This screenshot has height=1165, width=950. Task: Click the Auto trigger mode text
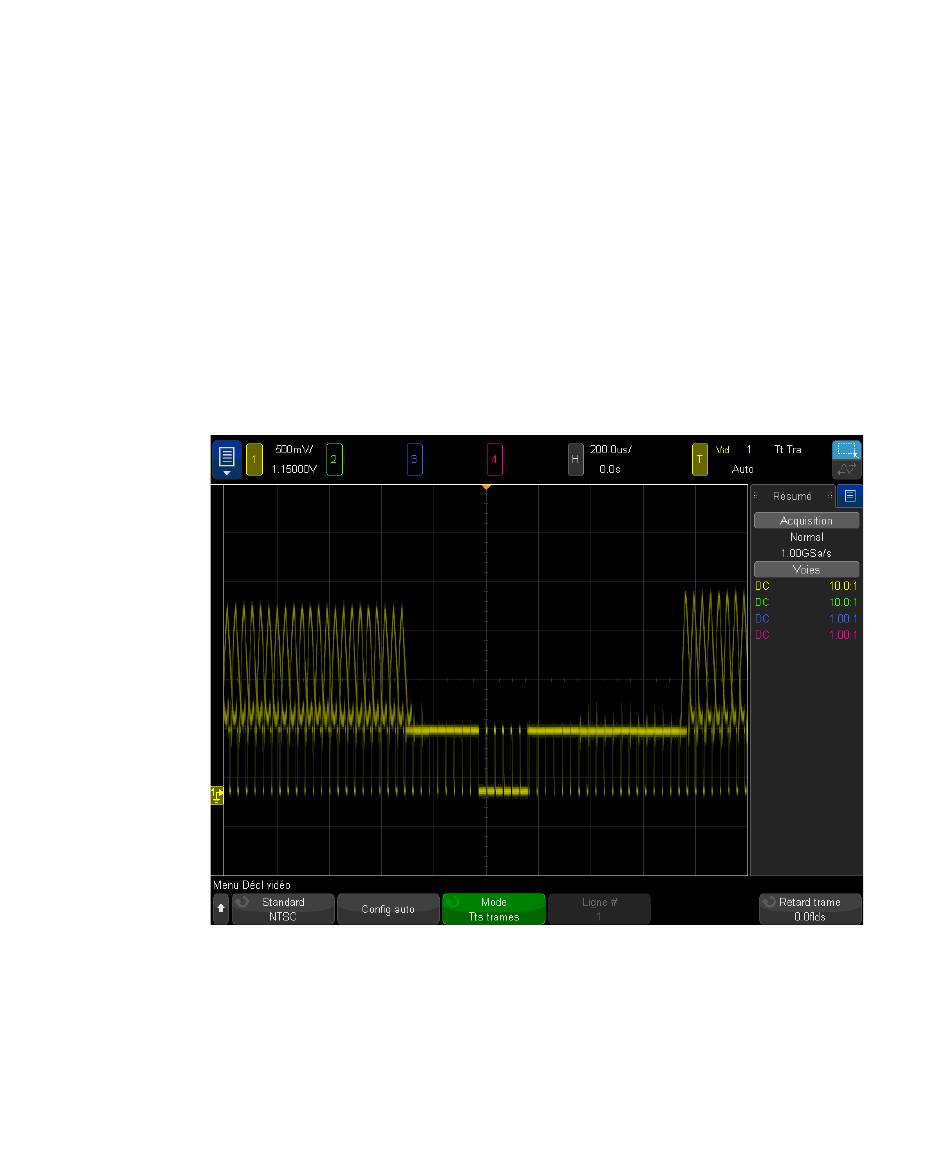click(x=742, y=469)
